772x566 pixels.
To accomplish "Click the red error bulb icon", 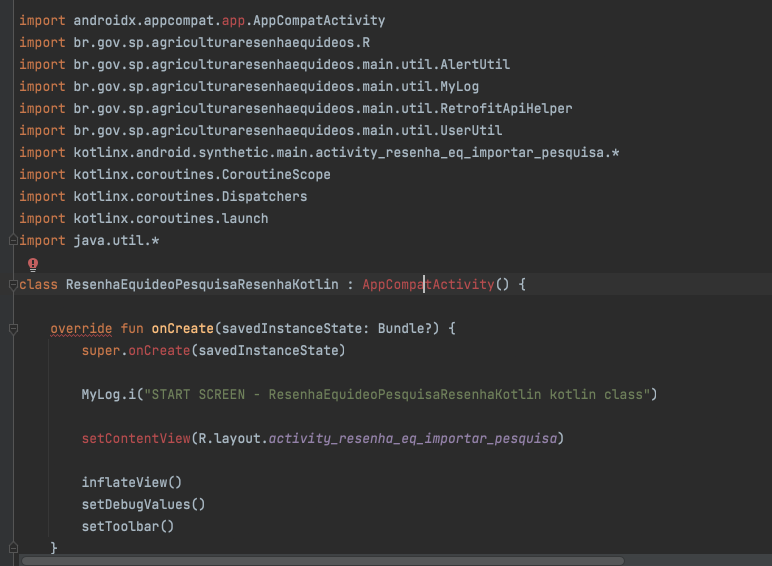I will [x=33, y=265].
